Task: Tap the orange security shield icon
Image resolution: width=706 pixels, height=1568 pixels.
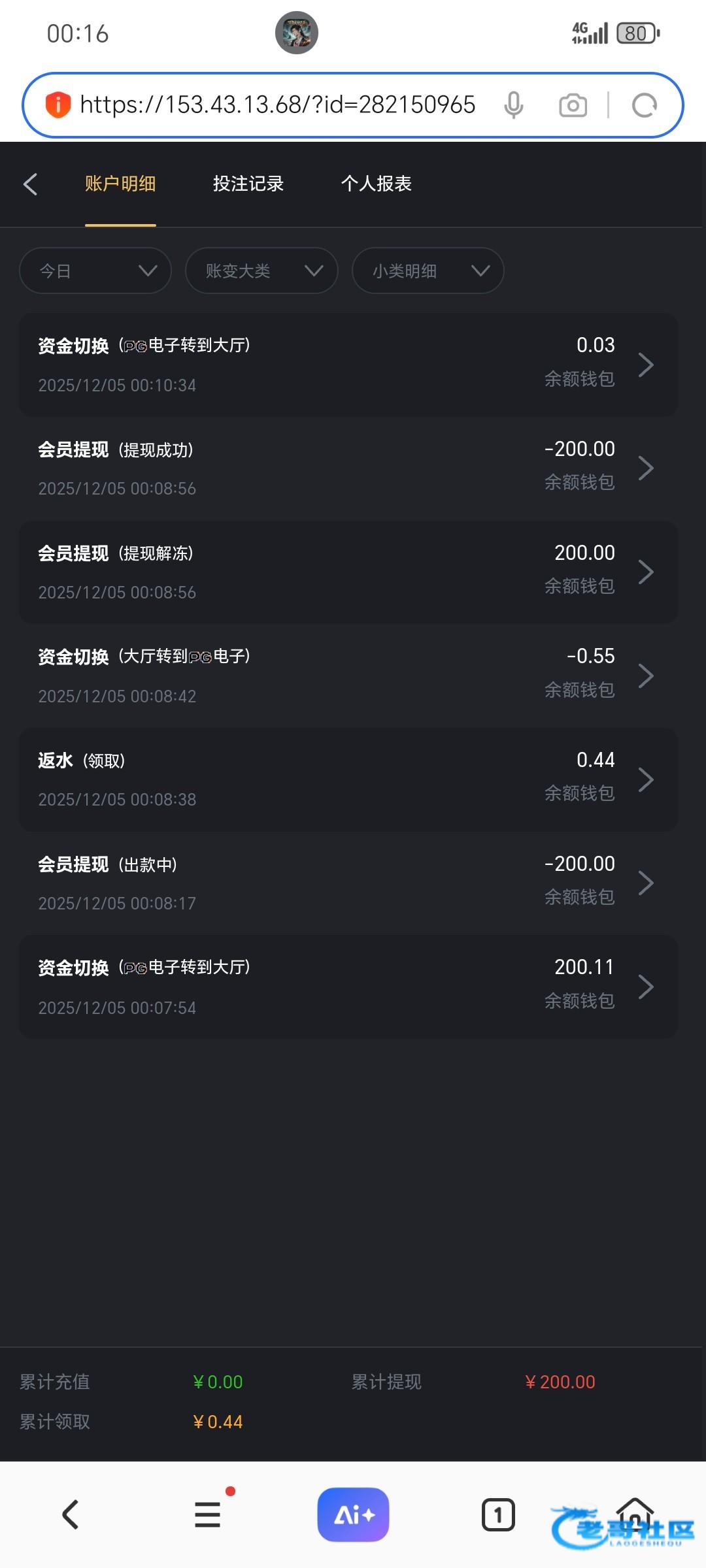Action: pyautogui.click(x=58, y=105)
